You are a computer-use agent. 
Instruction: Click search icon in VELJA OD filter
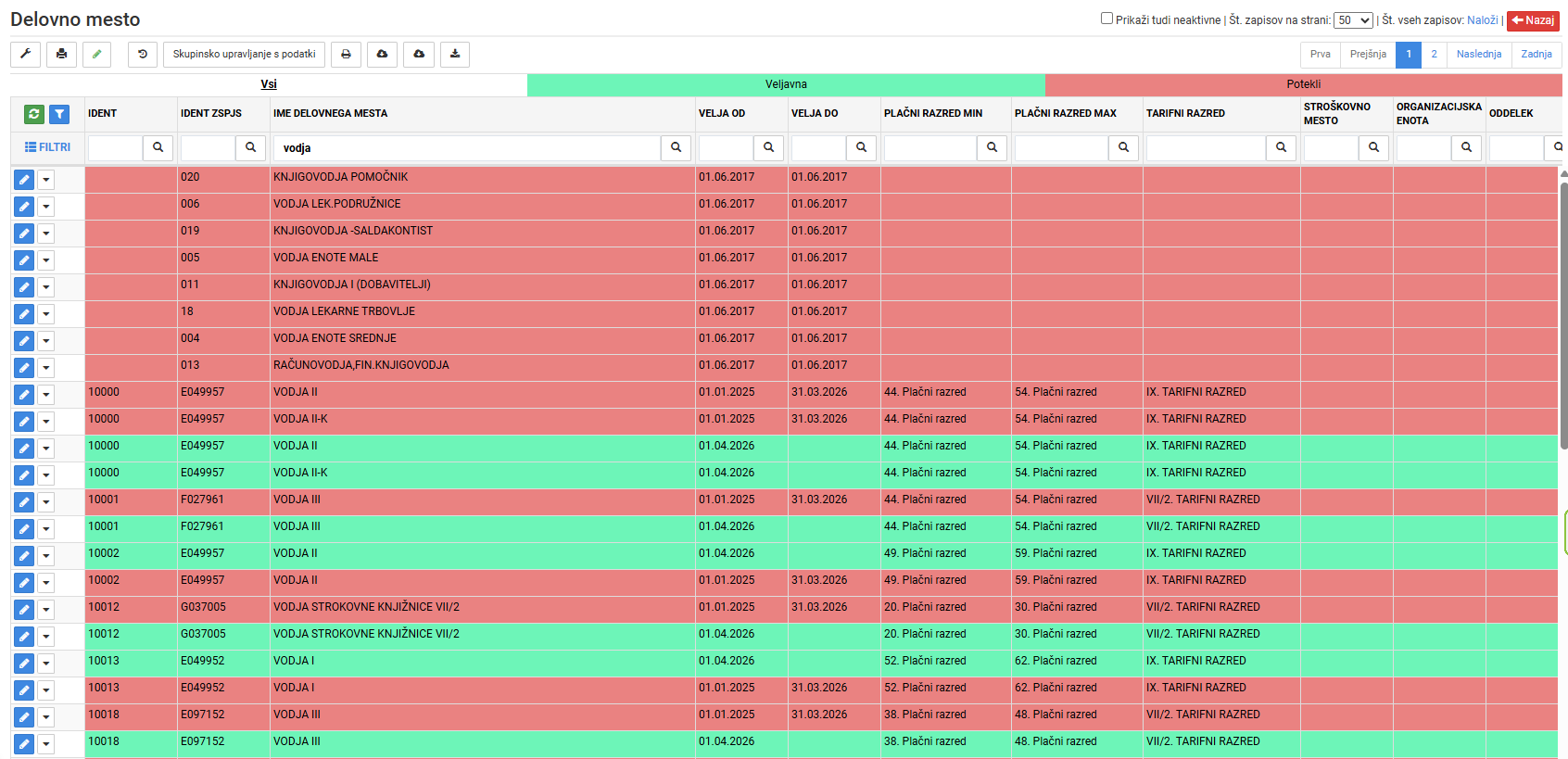tap(769, 147)
